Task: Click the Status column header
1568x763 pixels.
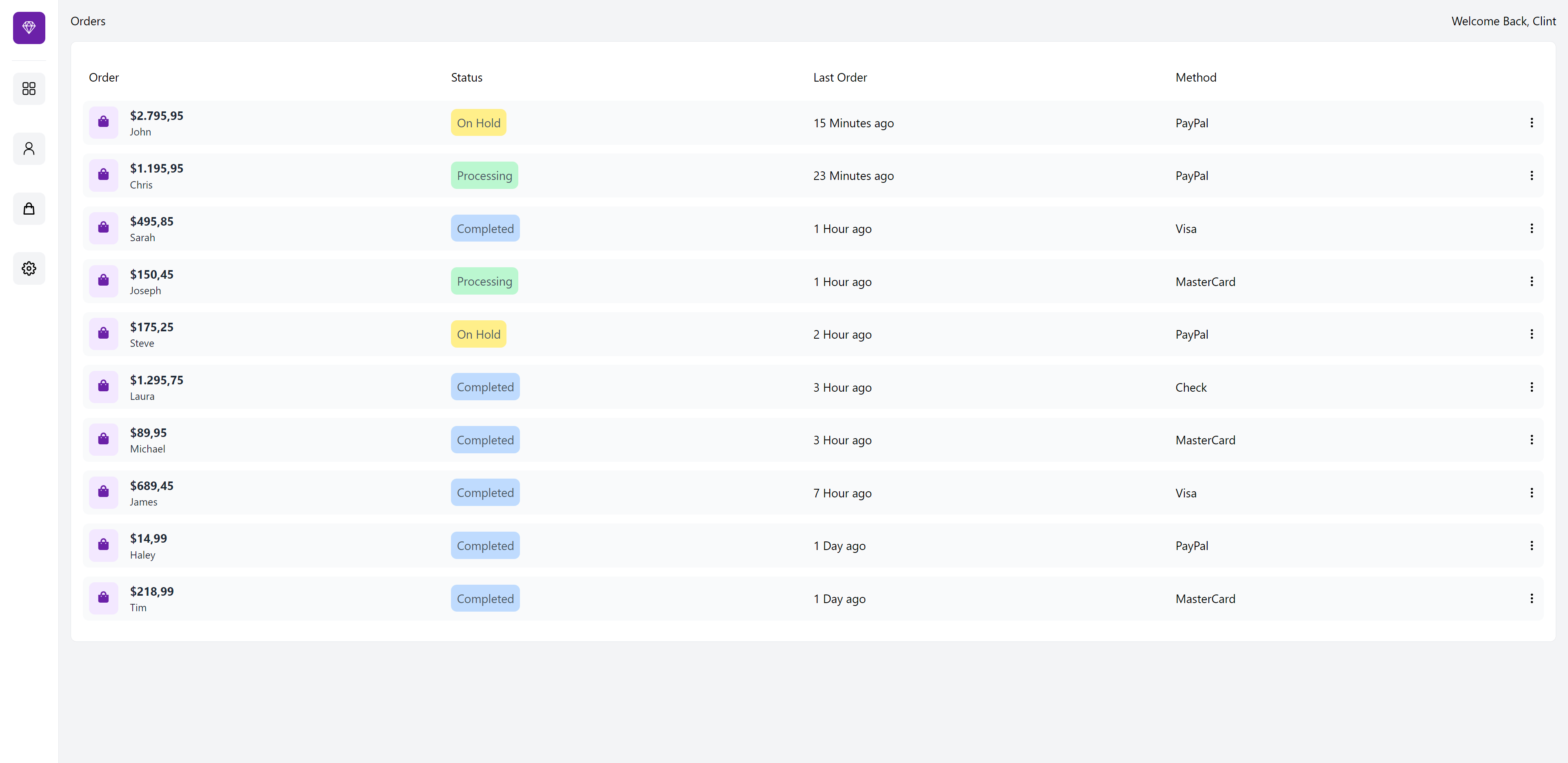Action: pyautogui.click(x=466, y=77)
